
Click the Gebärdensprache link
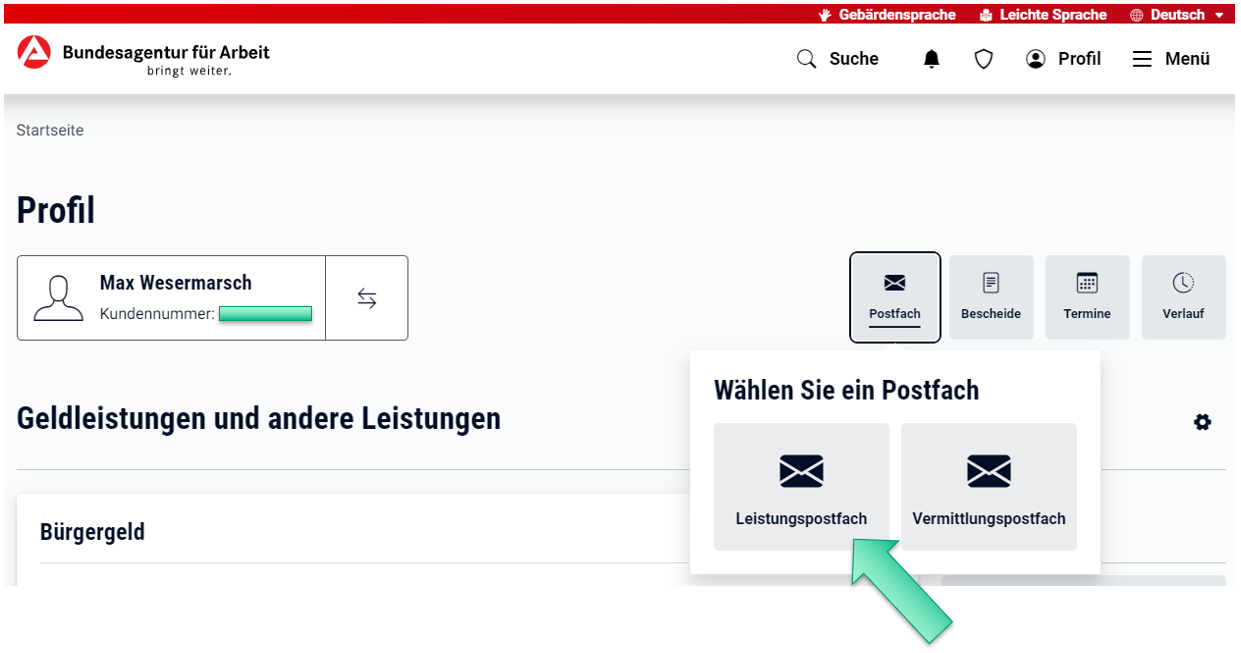[x=887, y=15]
